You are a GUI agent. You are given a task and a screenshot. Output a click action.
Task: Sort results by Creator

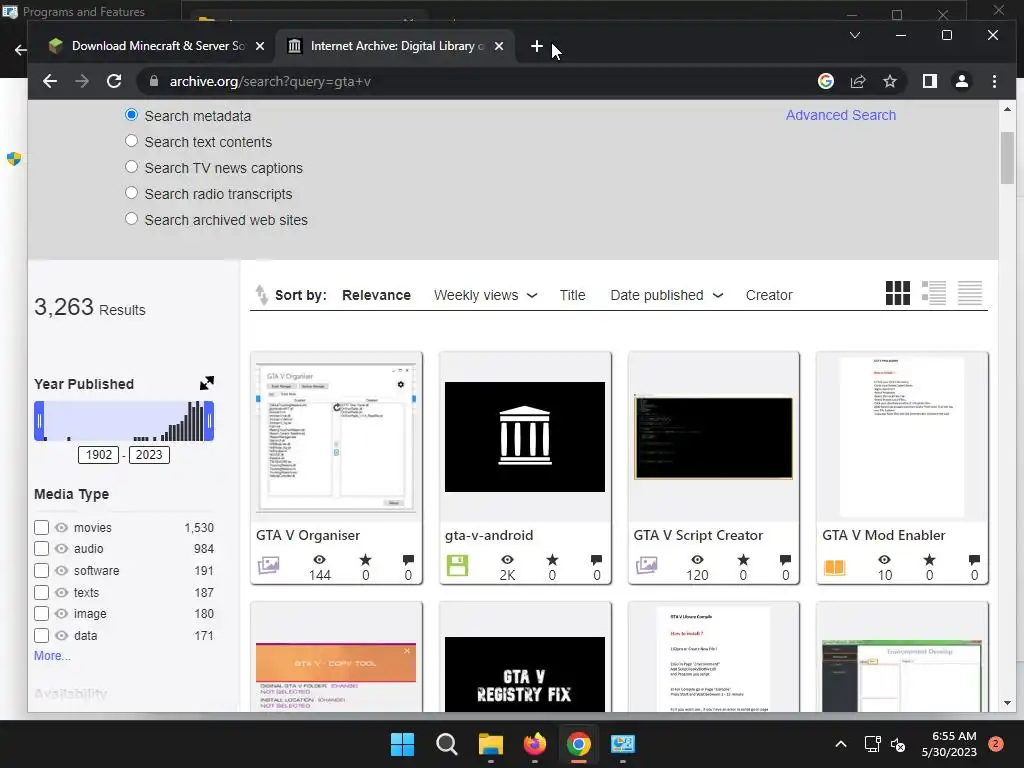(769, 295)
